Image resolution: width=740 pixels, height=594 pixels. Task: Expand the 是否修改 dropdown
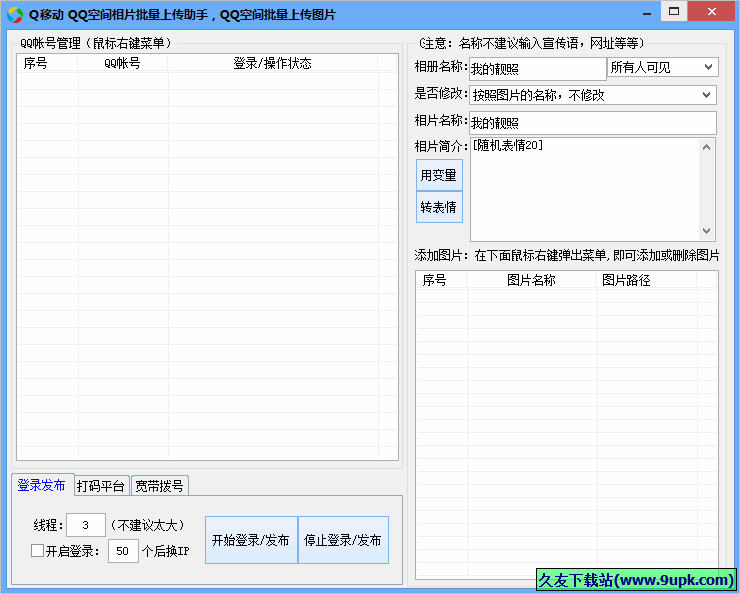point(593,95)
